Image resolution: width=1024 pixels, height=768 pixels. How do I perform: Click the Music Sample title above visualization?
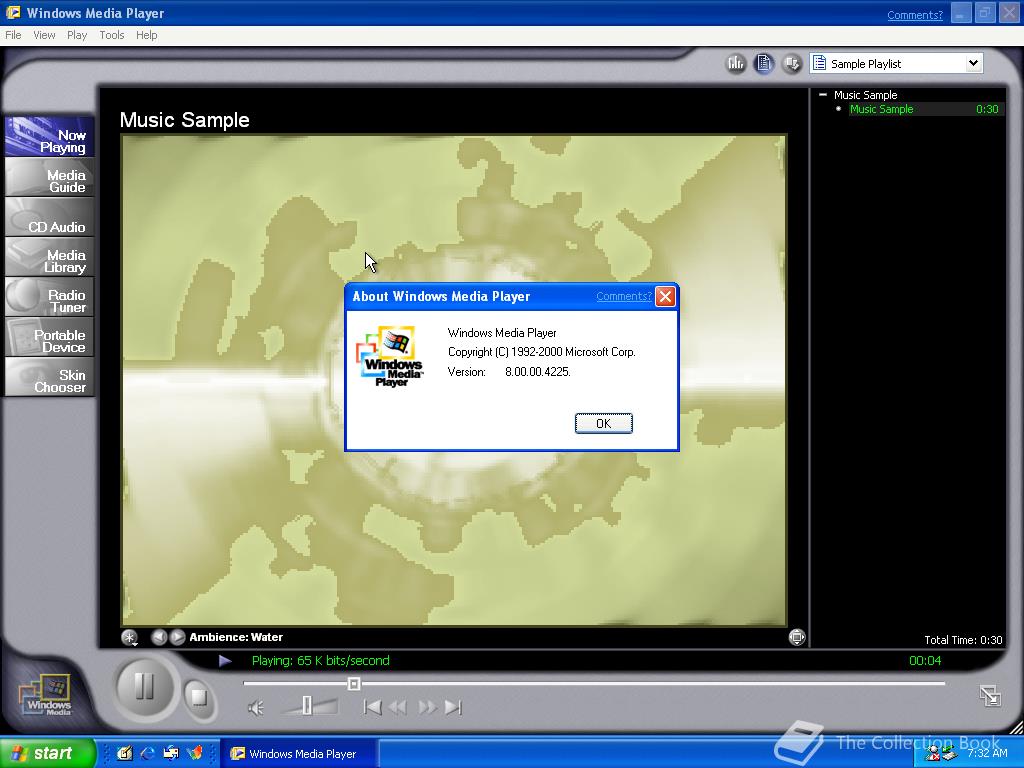click(185, 120)
